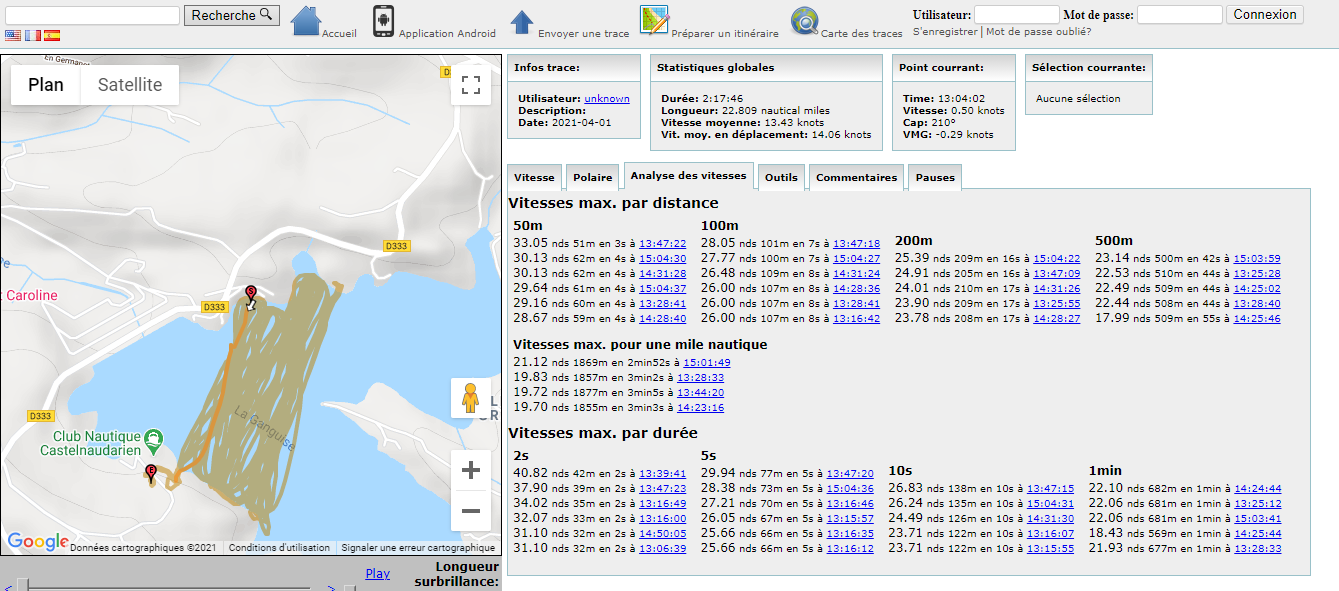Click the Play link below the map

[x=377, y=574]
